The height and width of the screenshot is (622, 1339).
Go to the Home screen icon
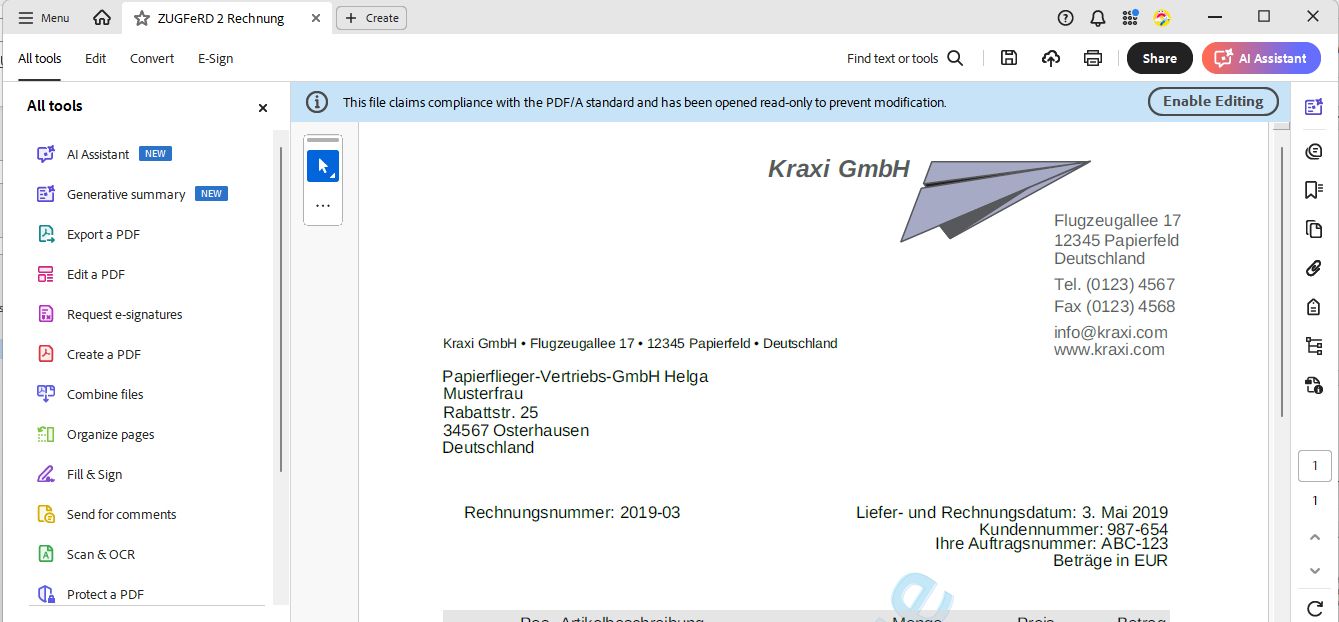[x=101, y=18]
